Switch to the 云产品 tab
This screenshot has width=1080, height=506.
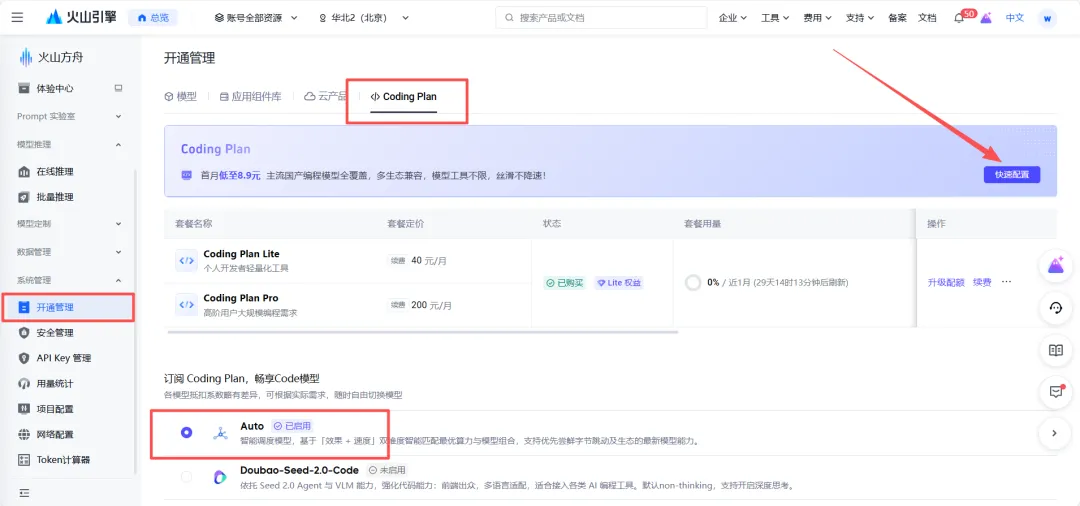325,96
